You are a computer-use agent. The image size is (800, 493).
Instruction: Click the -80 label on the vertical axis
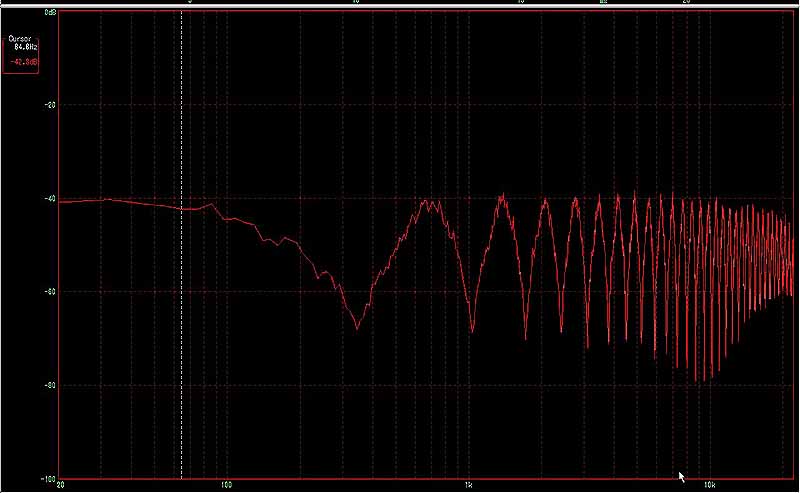[50, 385]
